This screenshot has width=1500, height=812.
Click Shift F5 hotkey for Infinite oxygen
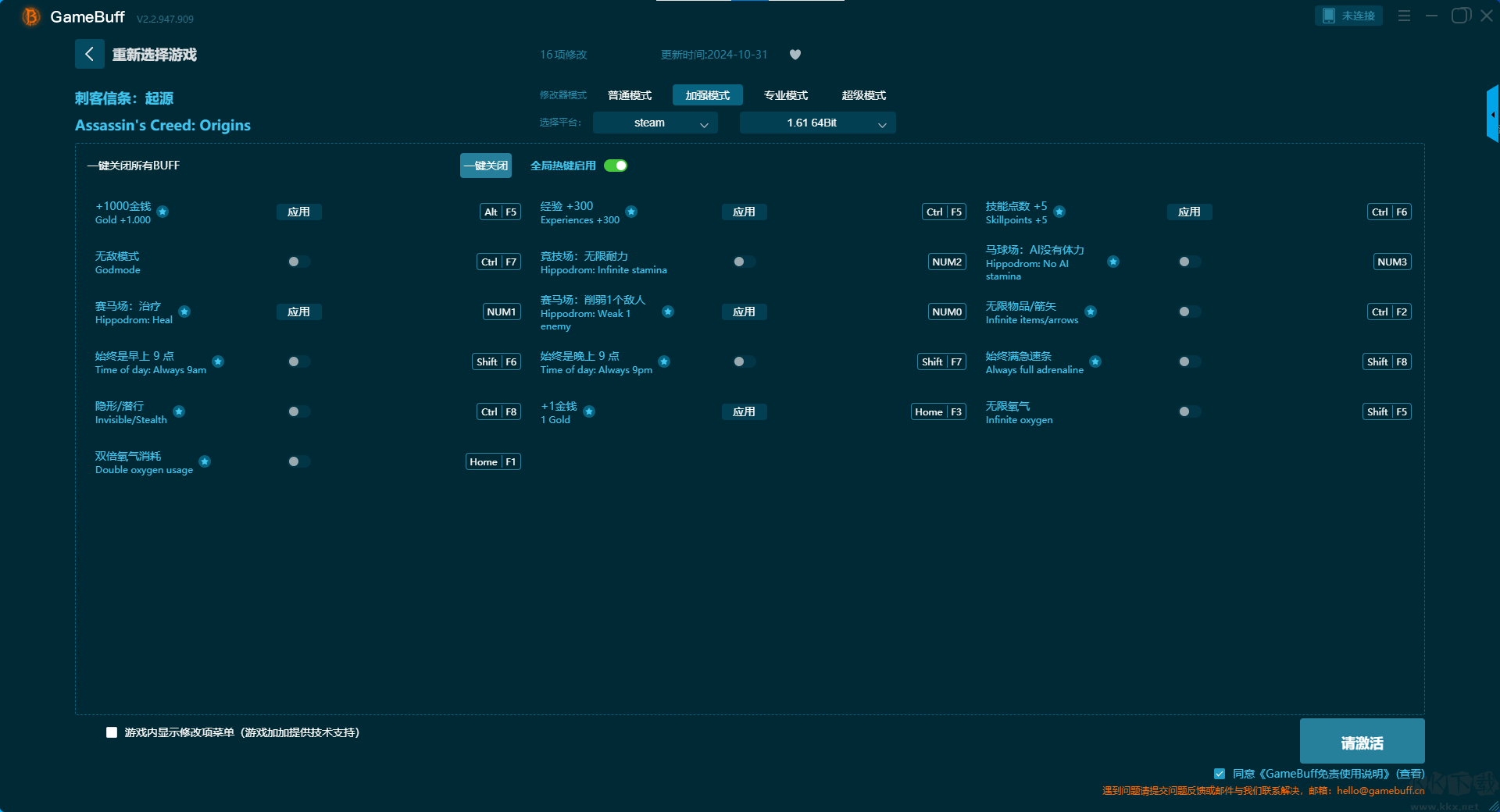click(1387, 411)
